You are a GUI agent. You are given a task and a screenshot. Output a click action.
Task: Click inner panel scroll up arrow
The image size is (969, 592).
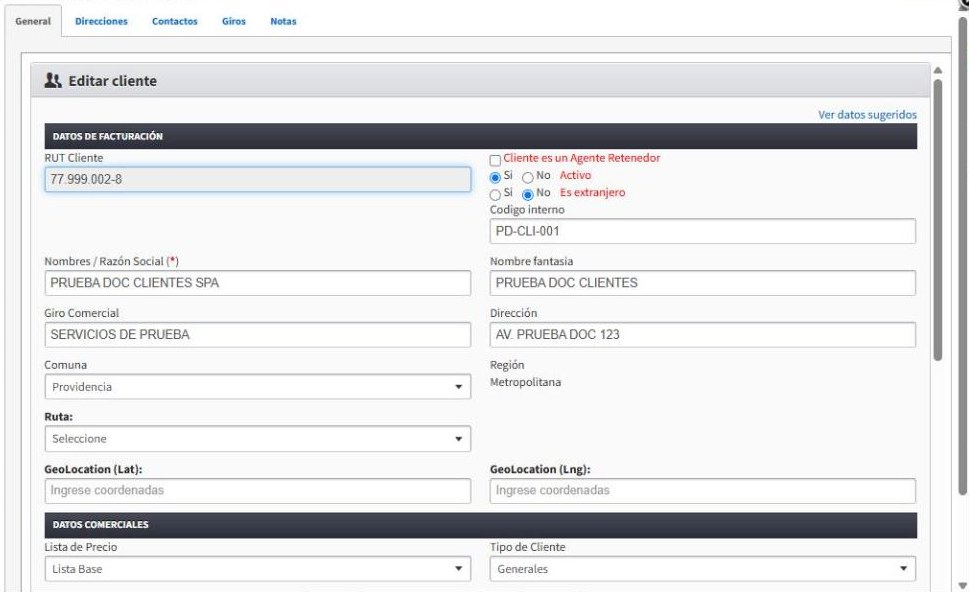tap(937, 70)
